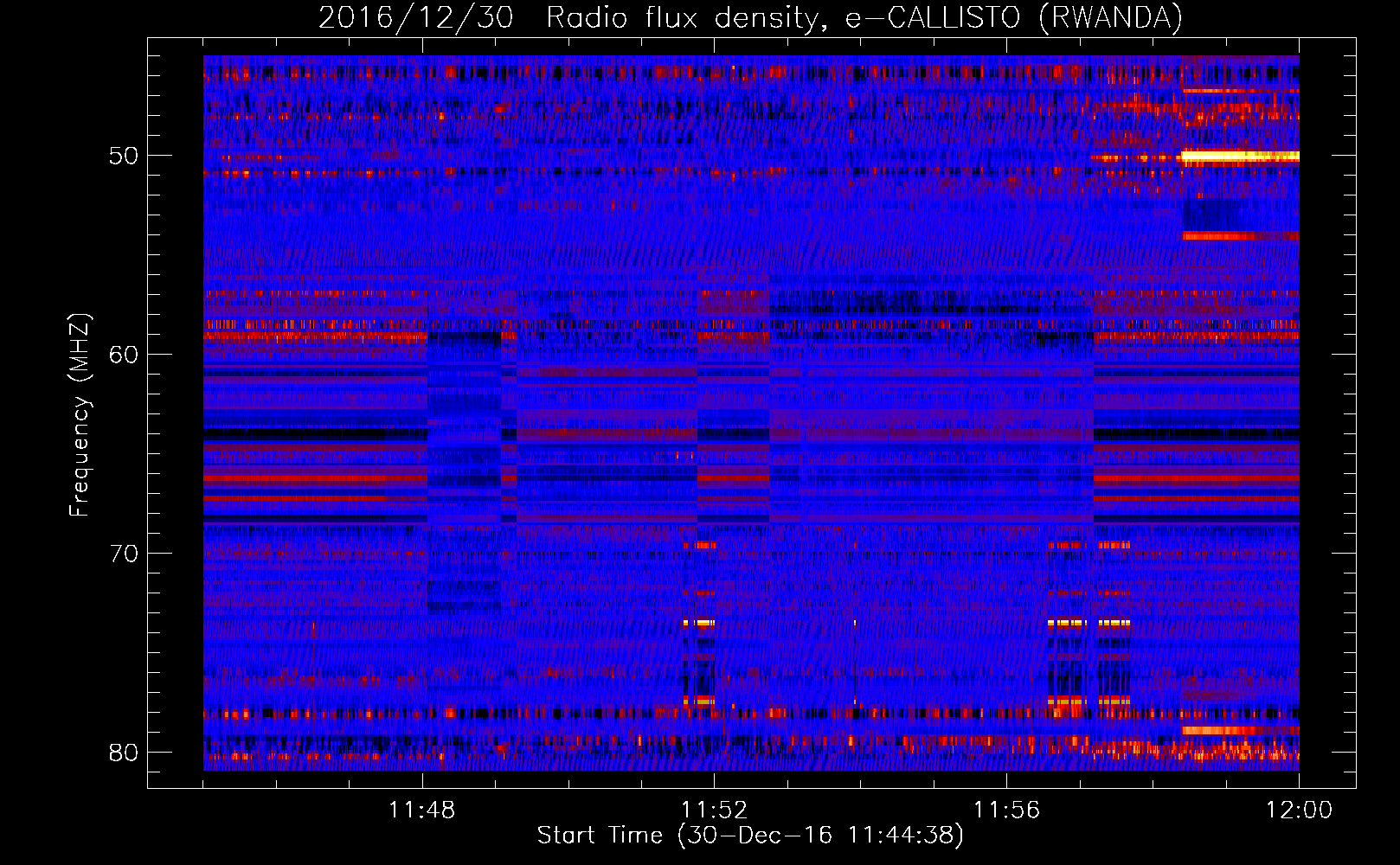The height and width of the screenshot is (865, 1400).
Task: Click the 'Start Time (30-Dec-16 11:44:38)' label
Action: (750, 836)
